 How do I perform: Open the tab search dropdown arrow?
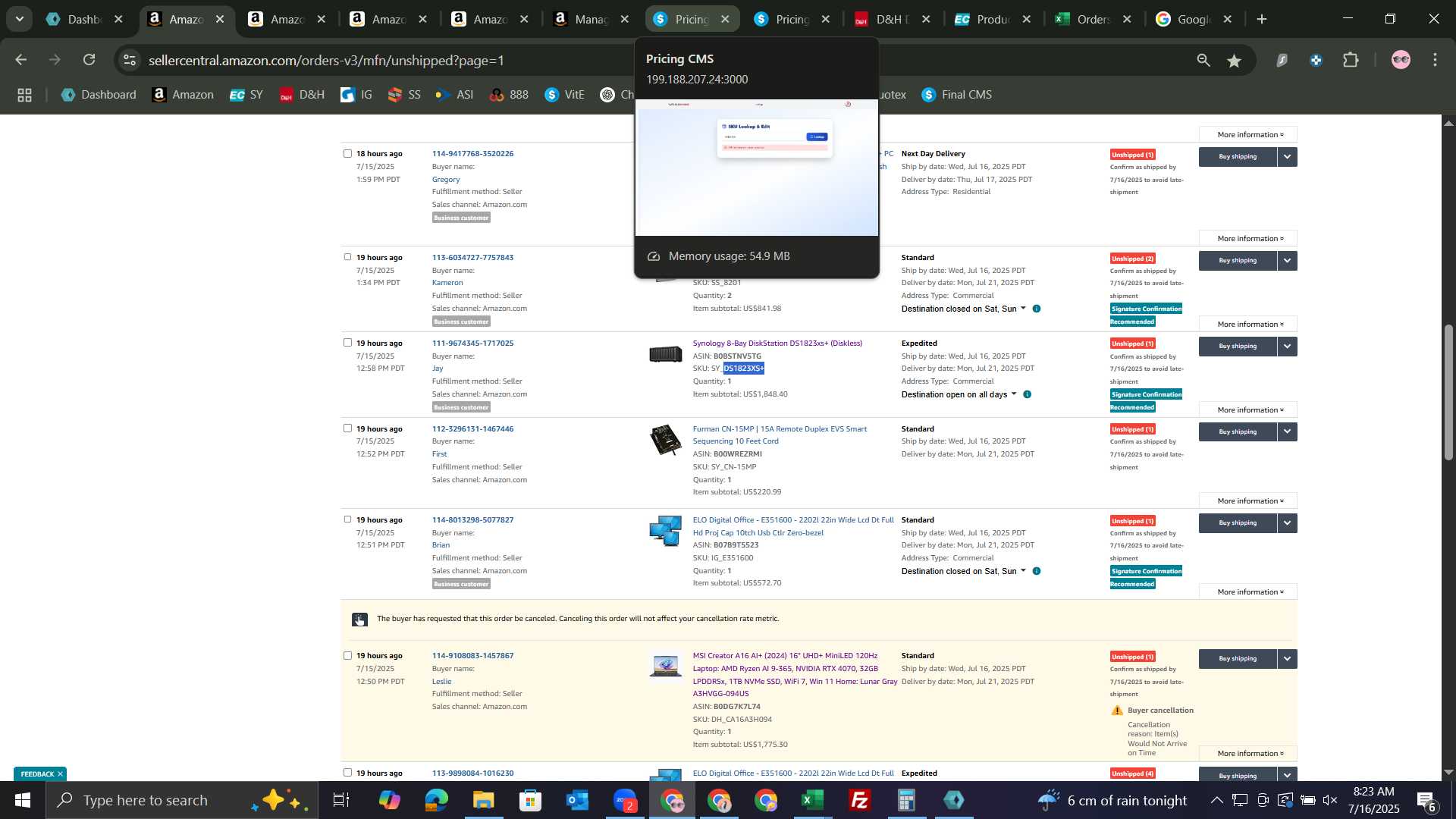pyautogui.click(x=19, y=19)
